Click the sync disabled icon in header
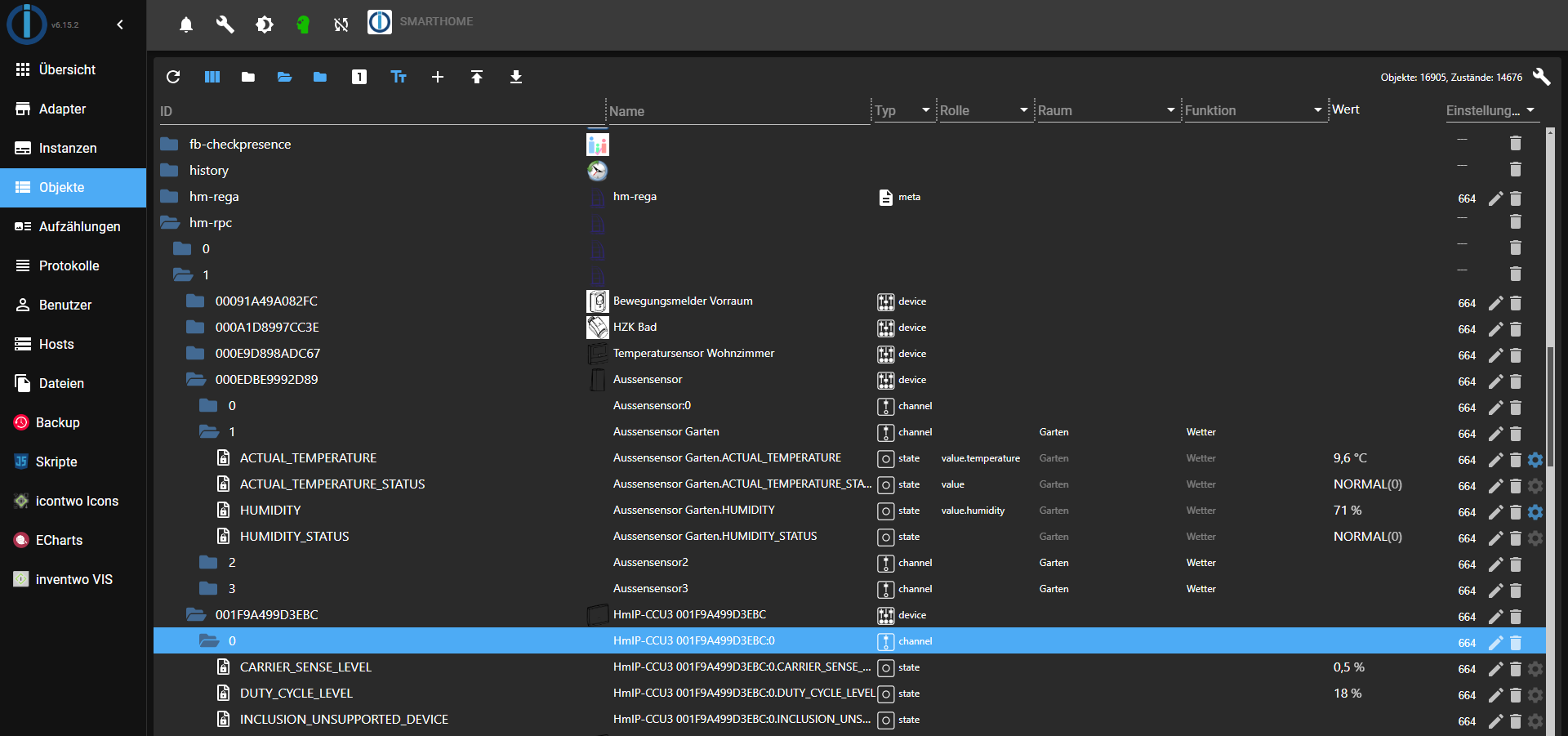The height and width of the screenshot is (736, 1568). [341, 25]
